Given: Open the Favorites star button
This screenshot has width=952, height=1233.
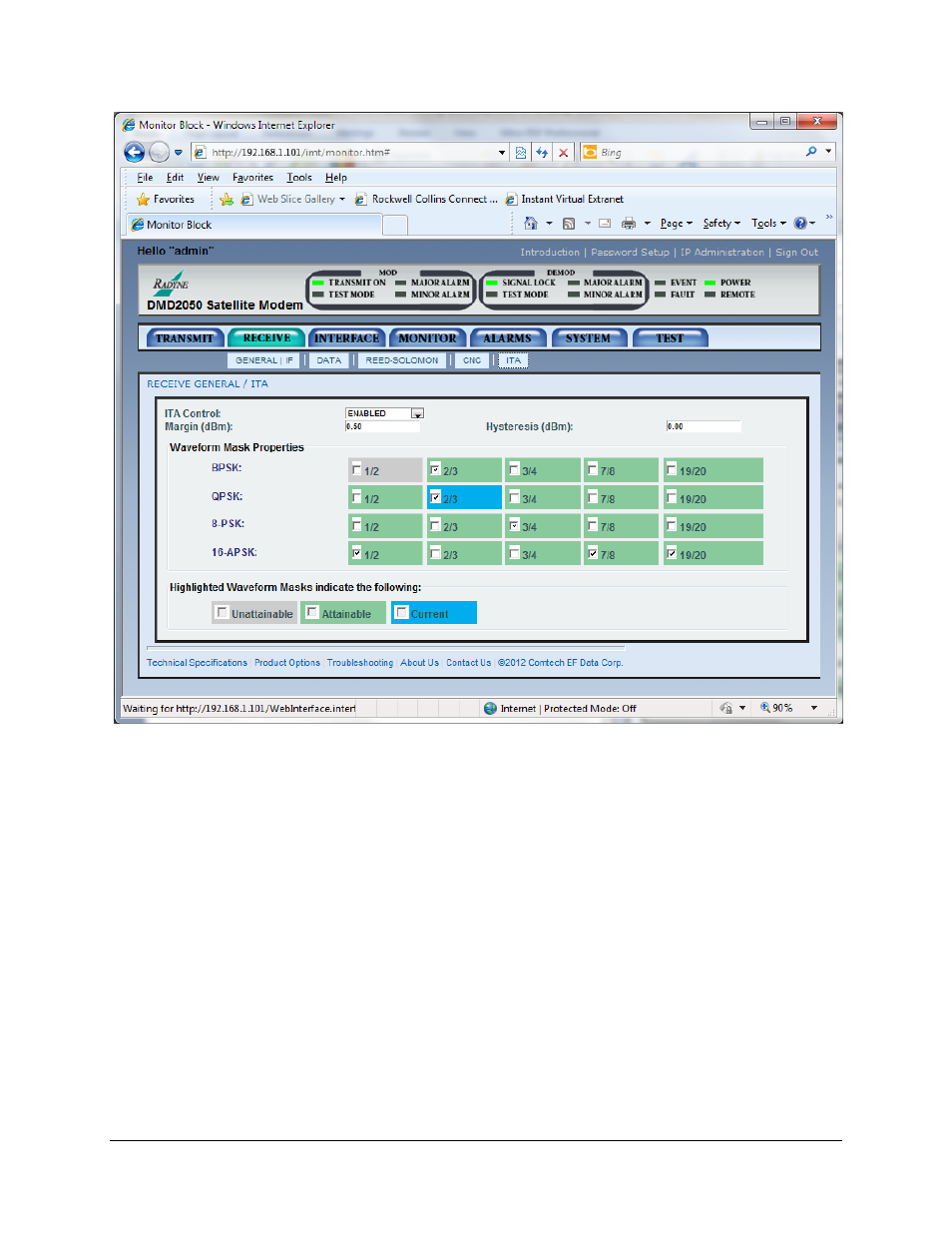Looking at the screenshot, I should tap(166, 200).
